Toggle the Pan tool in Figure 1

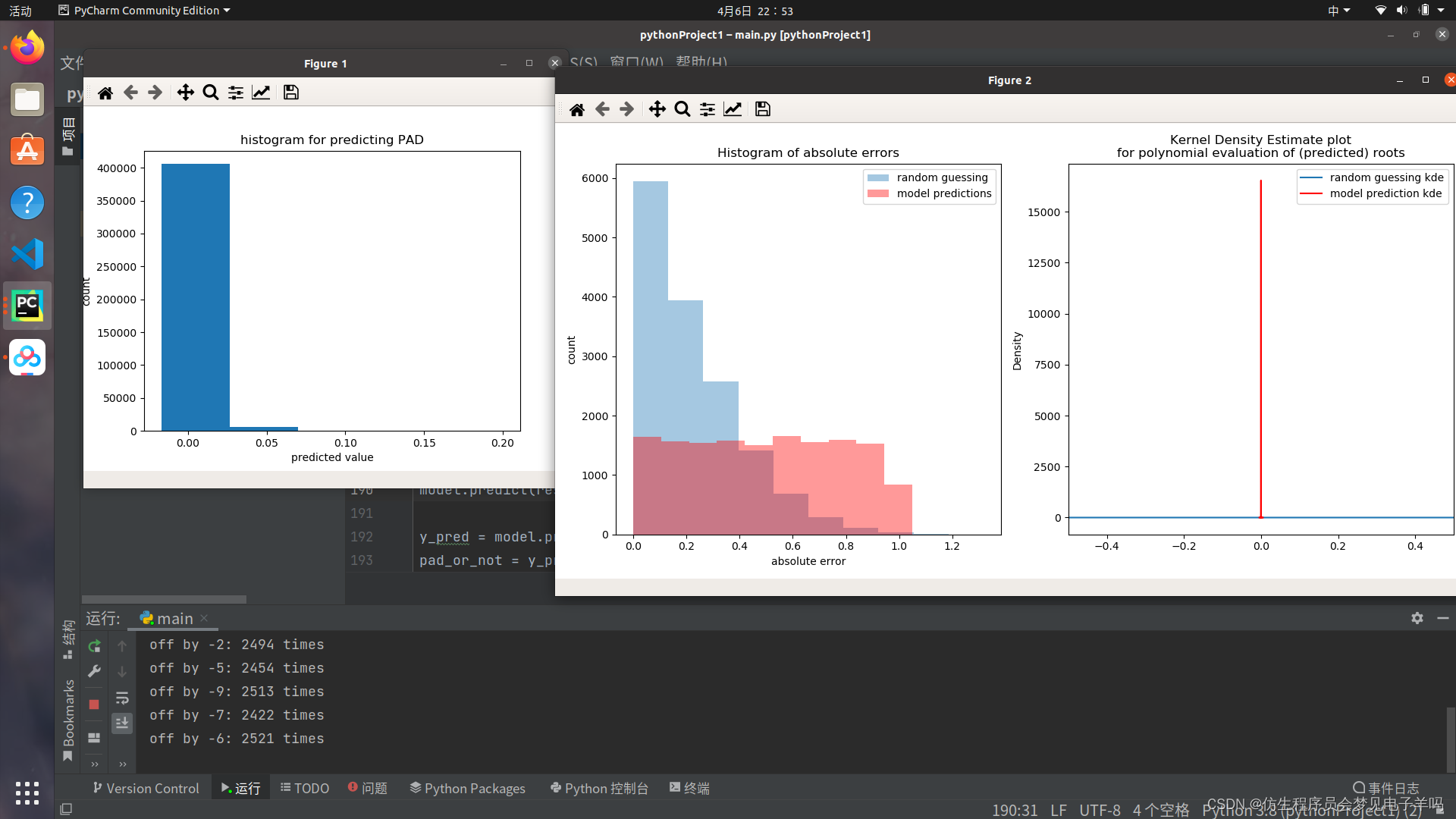(186, 93)
